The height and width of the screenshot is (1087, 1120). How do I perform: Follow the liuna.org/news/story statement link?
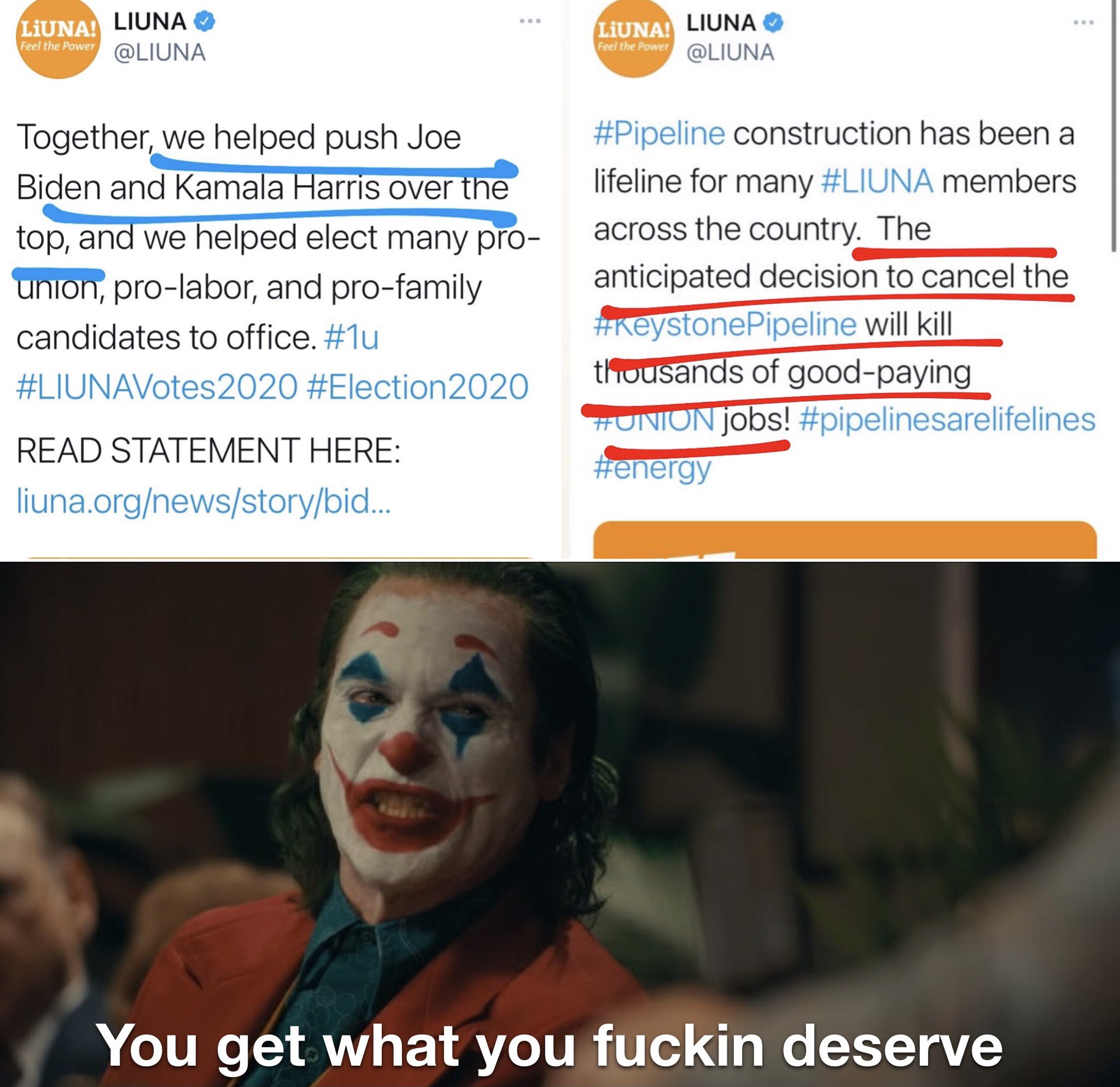tap(204, 501)
